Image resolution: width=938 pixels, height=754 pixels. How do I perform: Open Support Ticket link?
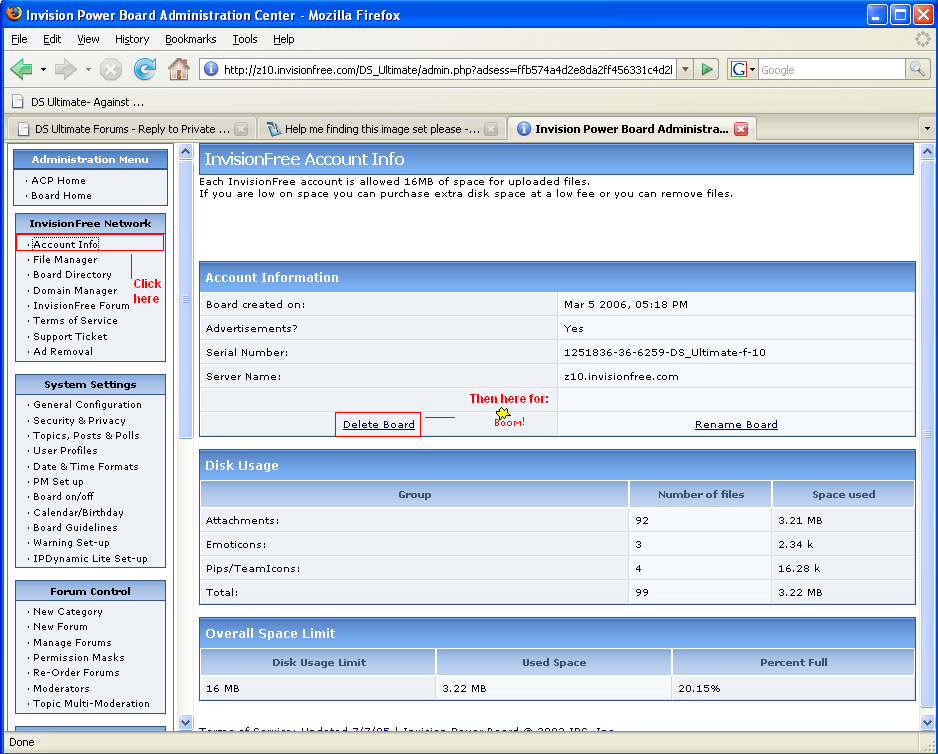70,336
